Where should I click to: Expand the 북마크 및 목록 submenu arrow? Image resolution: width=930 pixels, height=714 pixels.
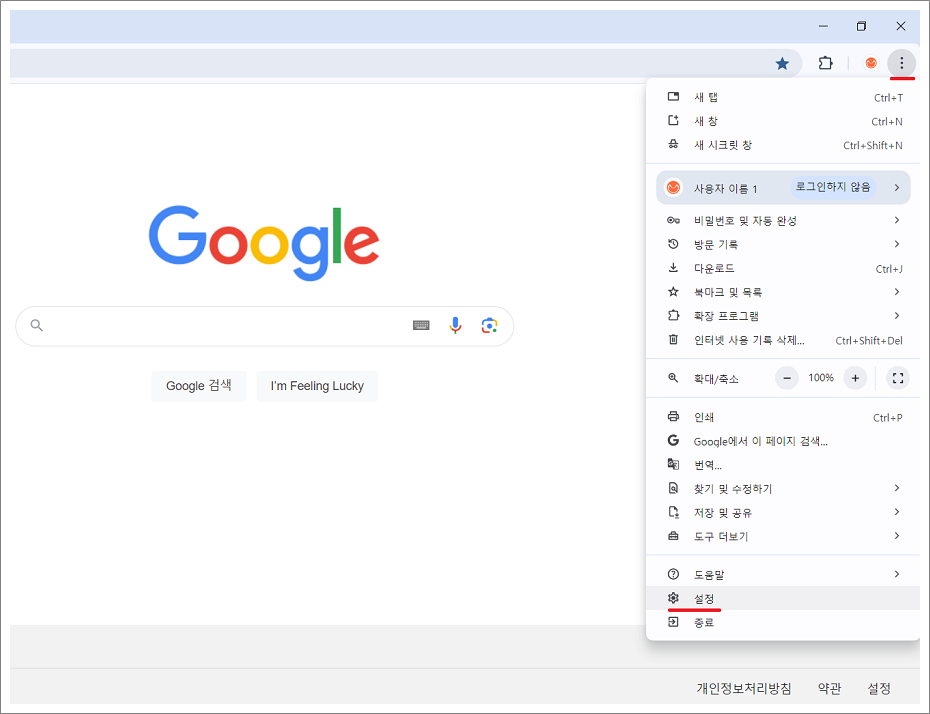point(897,291)
